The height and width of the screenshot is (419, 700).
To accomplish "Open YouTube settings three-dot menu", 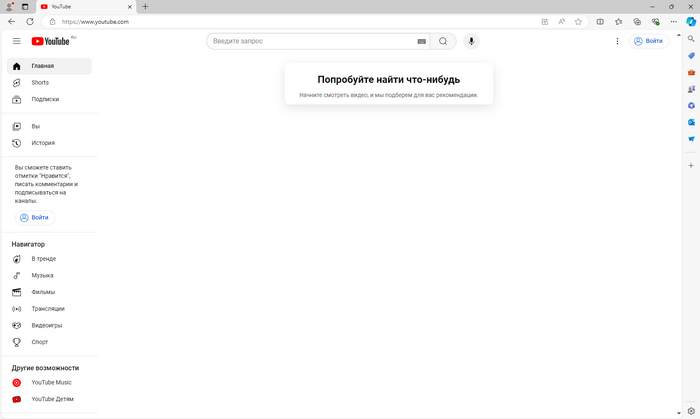I will [617, 41].
